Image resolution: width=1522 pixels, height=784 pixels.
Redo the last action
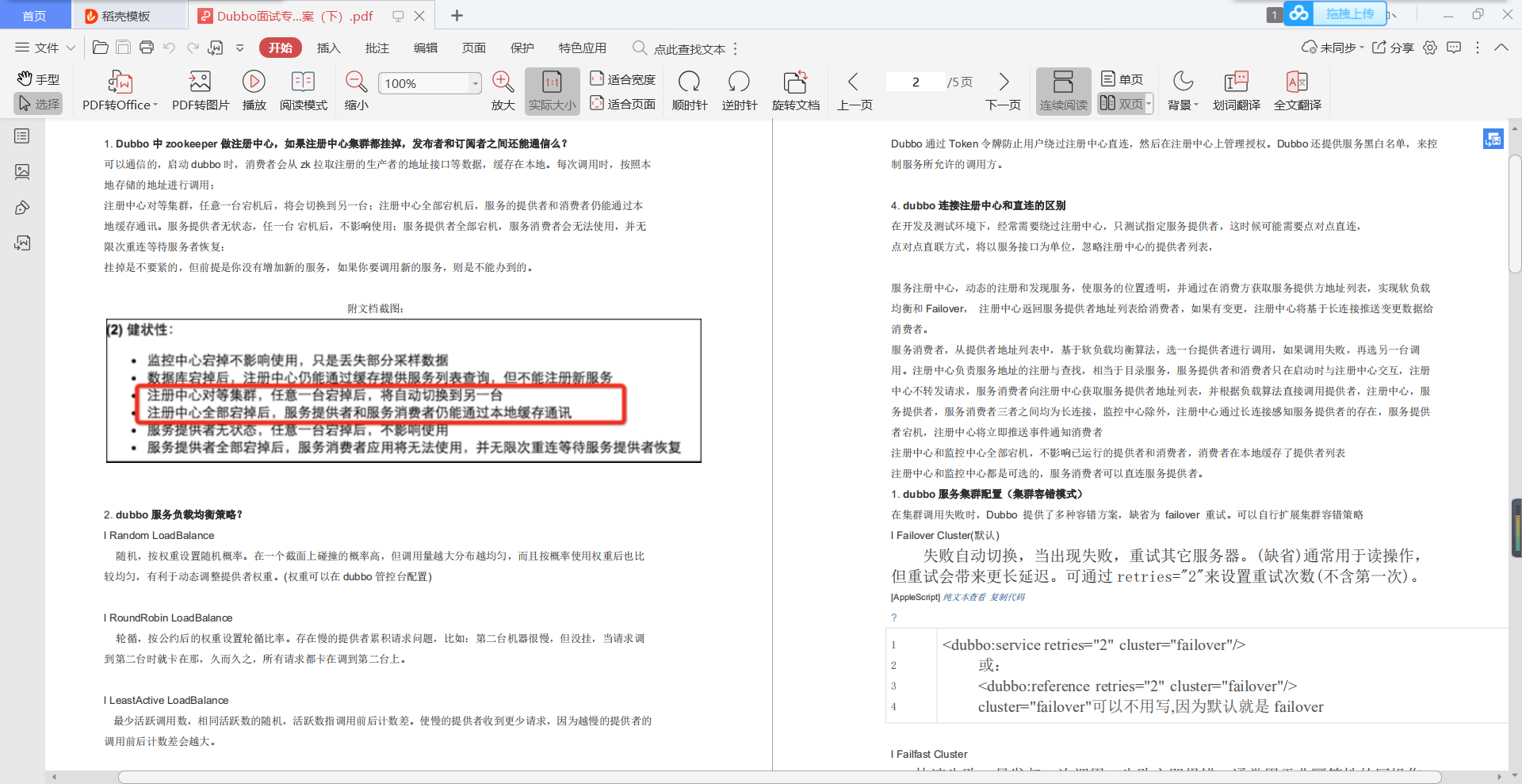pyautogui.click(x=193, y=48)
